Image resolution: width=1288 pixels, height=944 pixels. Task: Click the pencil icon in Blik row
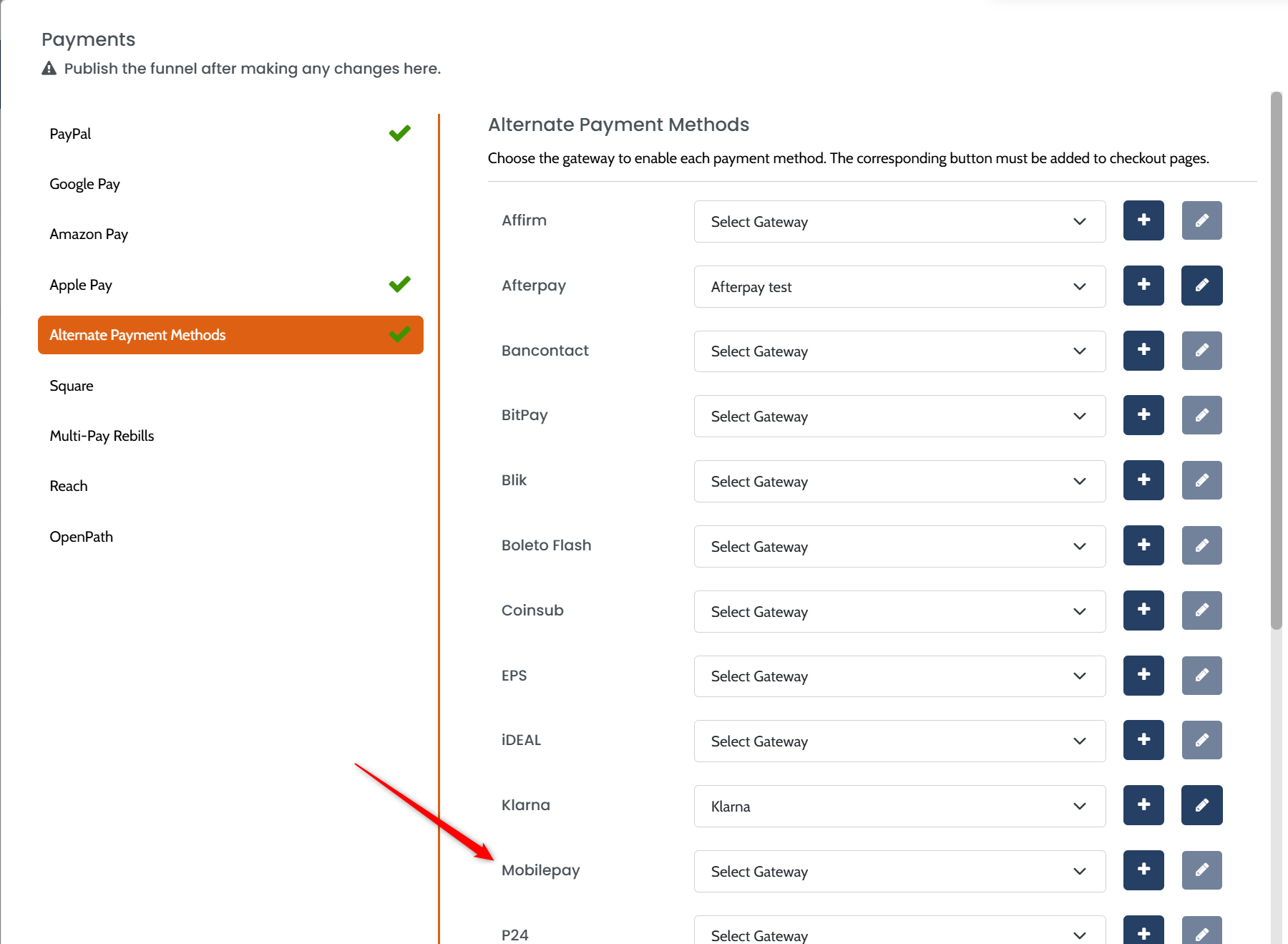pos(1201,480)
